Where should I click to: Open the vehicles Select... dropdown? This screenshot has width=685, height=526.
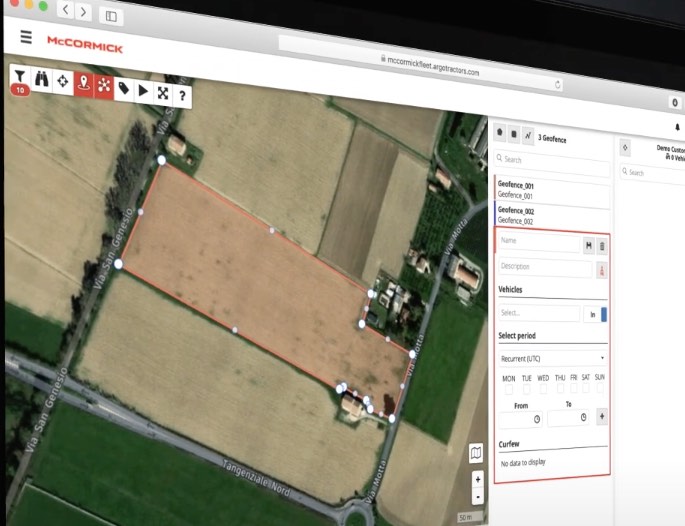[x=539, y=314]
